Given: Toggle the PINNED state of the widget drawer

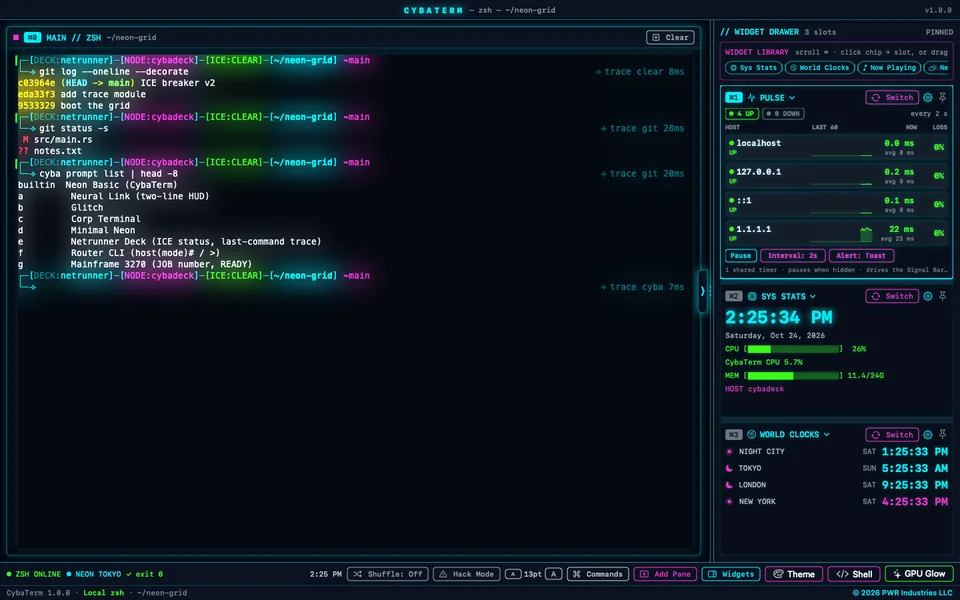Looking at the screenshot, I should [x=939, y=32].
